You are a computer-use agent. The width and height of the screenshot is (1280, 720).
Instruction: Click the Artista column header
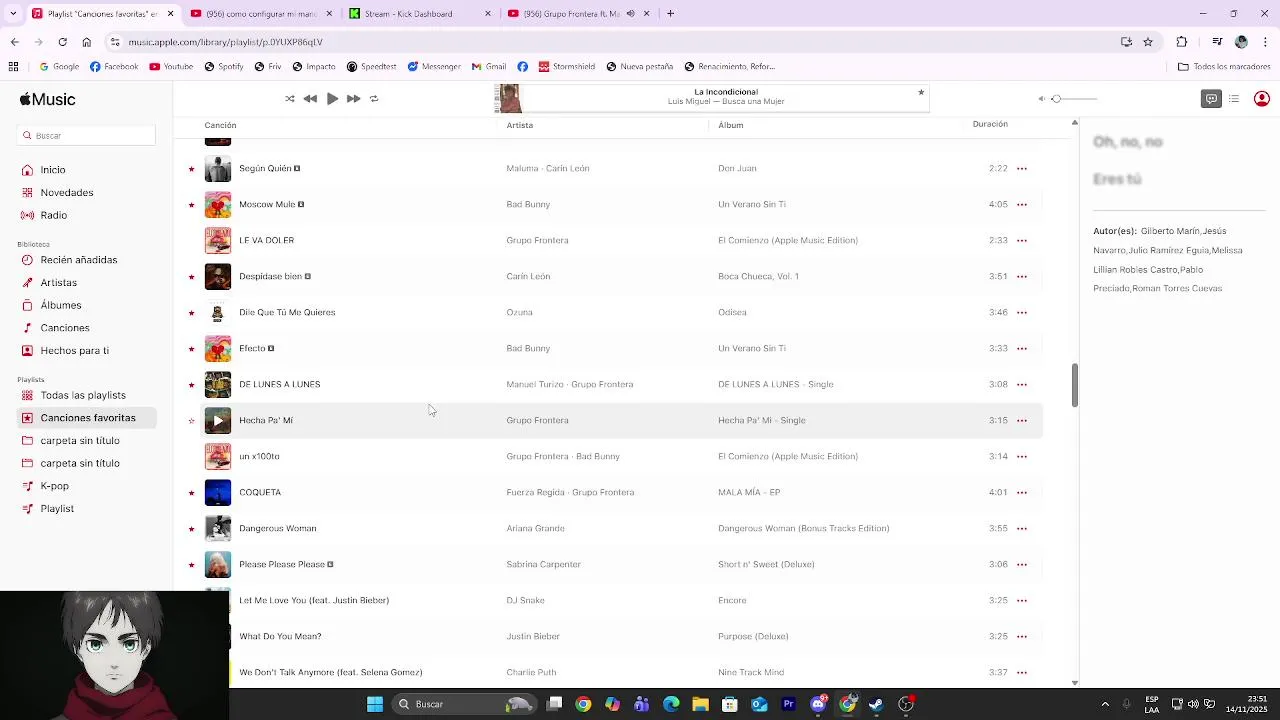click(x=519, y=125)
